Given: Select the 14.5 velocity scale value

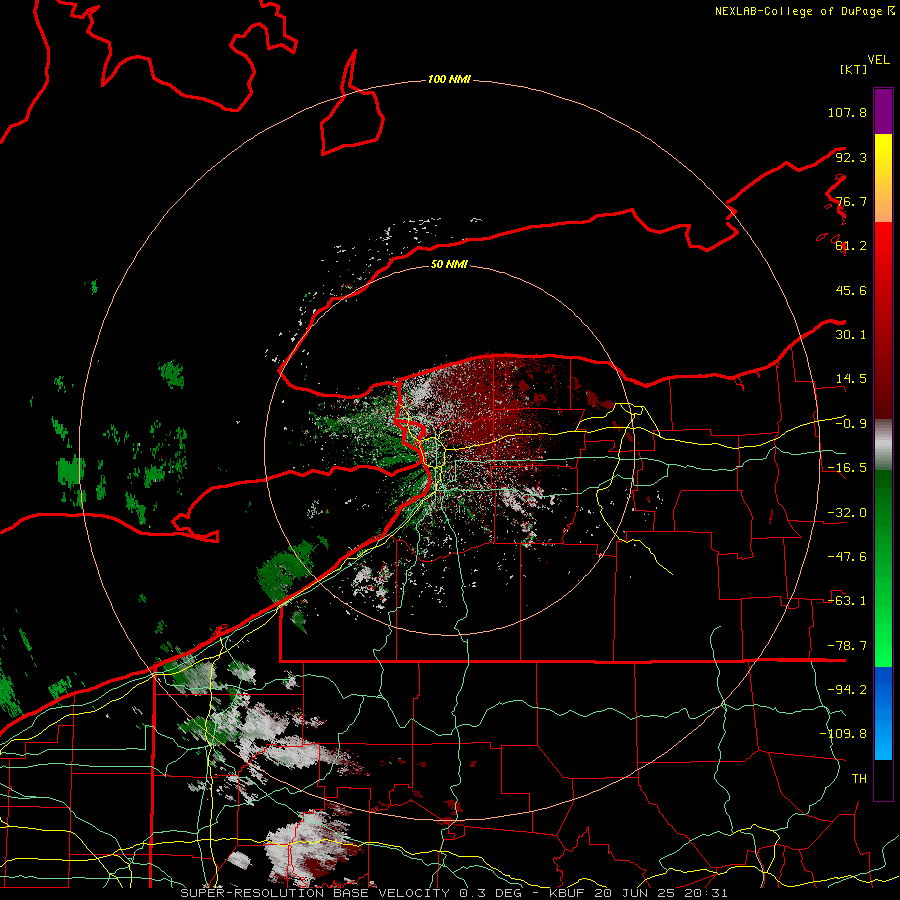Looking at the screenshot, I should click(x=851, y=379).
